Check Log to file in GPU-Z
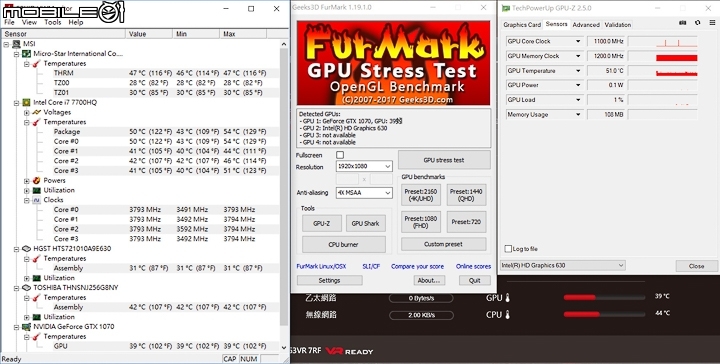The height and width of the screenshot is (364, 720). (508, 249)
